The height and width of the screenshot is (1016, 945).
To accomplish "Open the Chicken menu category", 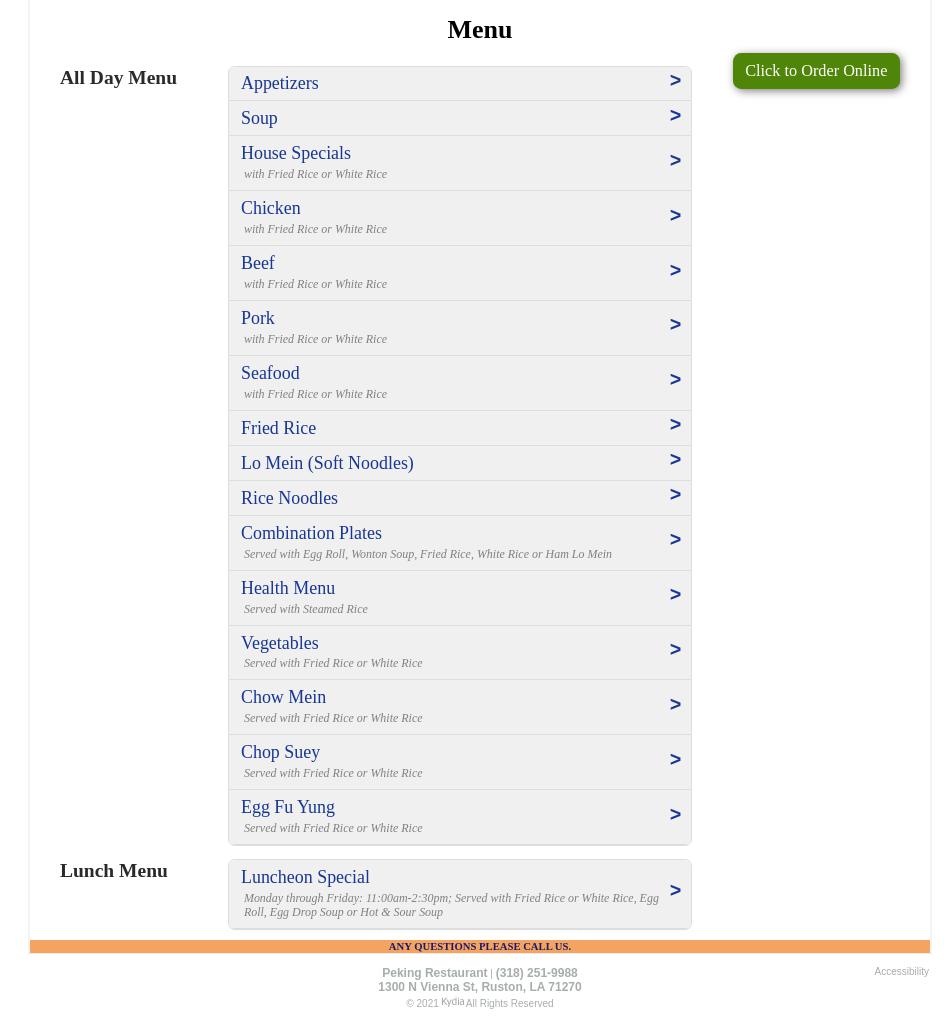I will point(271,208).
